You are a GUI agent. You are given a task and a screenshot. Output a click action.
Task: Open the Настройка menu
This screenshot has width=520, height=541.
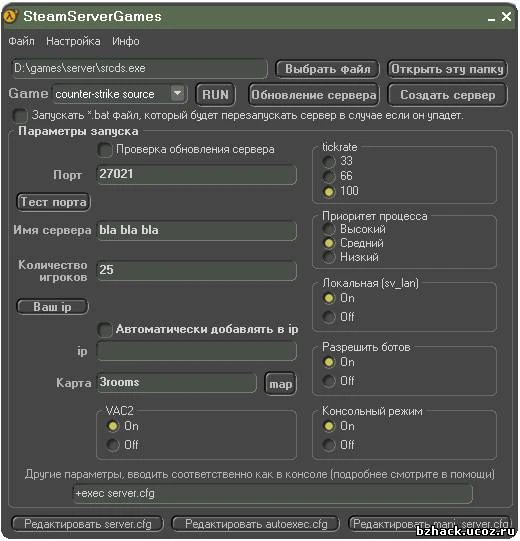[73, 41]
